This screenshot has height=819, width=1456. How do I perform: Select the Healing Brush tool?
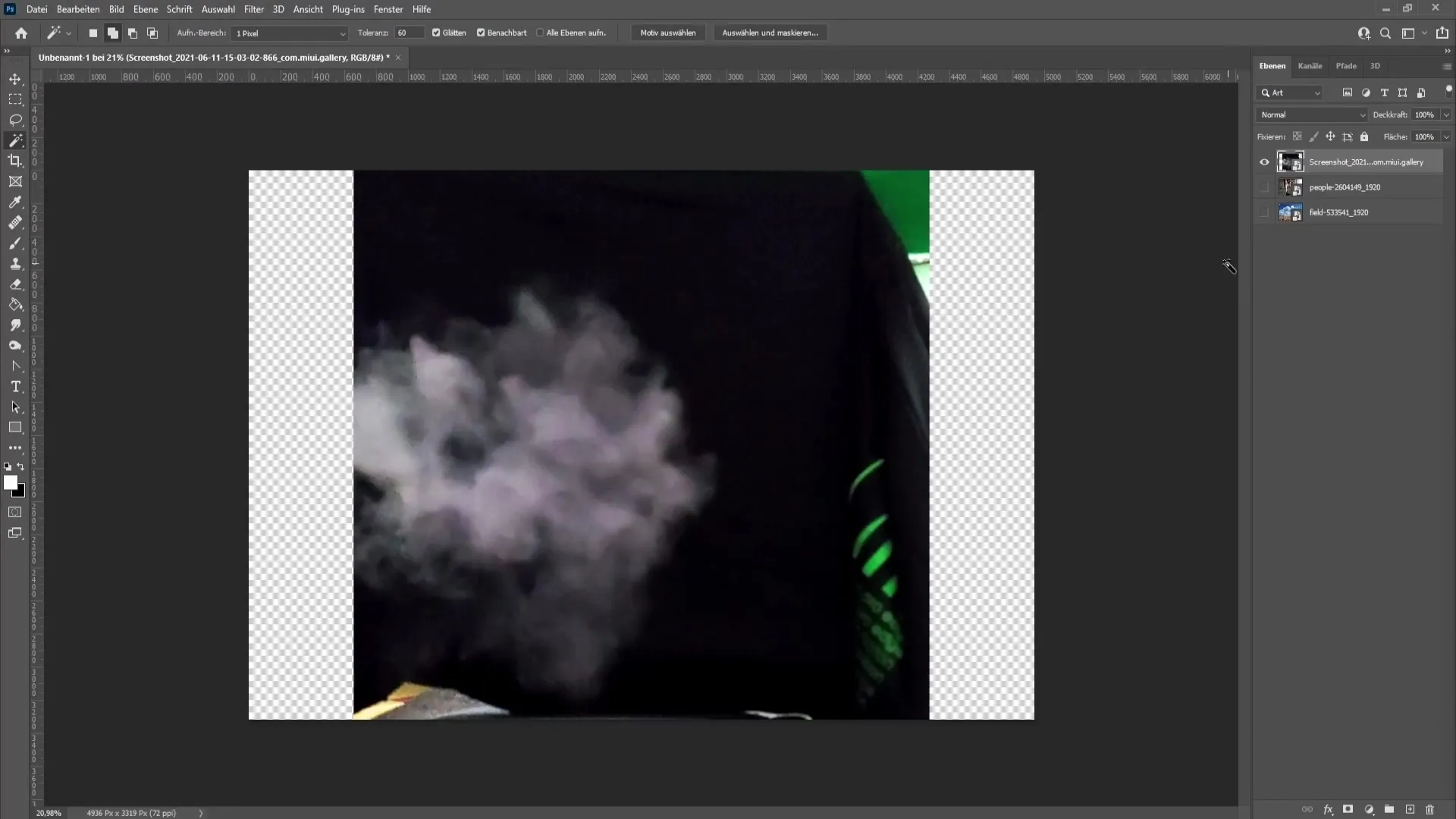point(15,222)
